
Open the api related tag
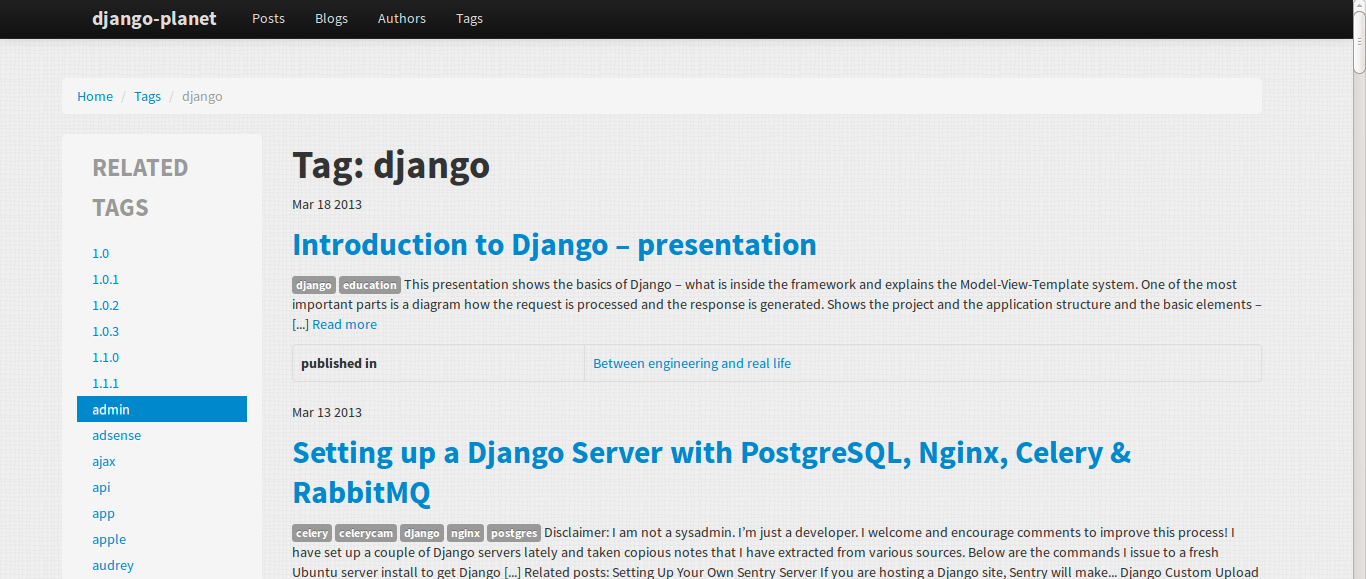point(162,487)
